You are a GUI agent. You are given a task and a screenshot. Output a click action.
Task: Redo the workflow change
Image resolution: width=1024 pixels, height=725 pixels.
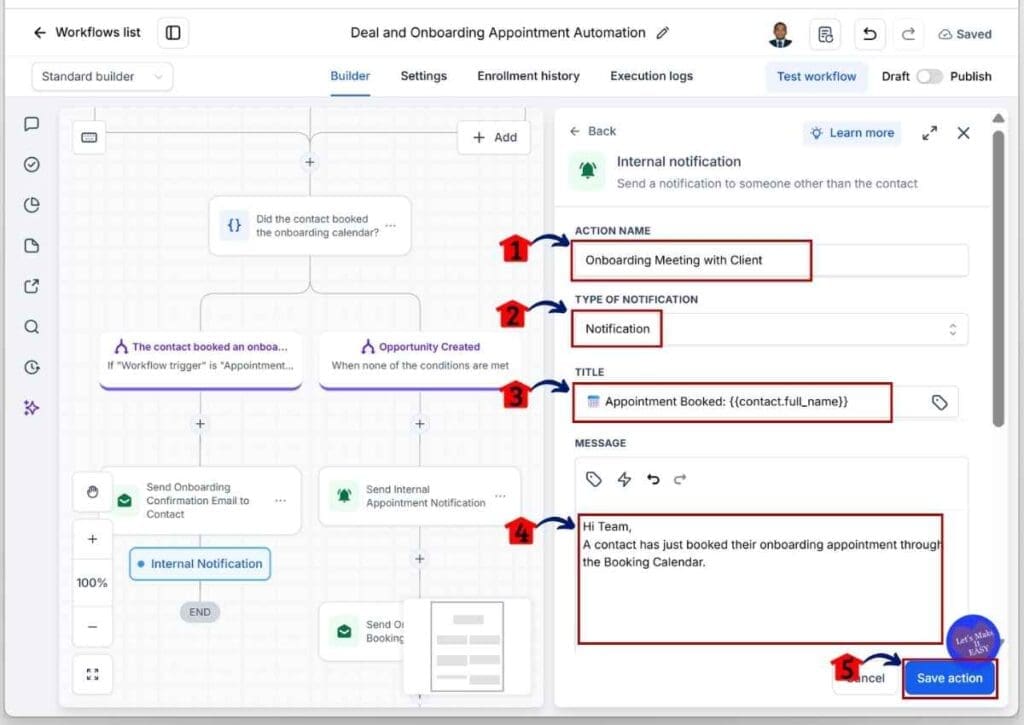point(908,34)
